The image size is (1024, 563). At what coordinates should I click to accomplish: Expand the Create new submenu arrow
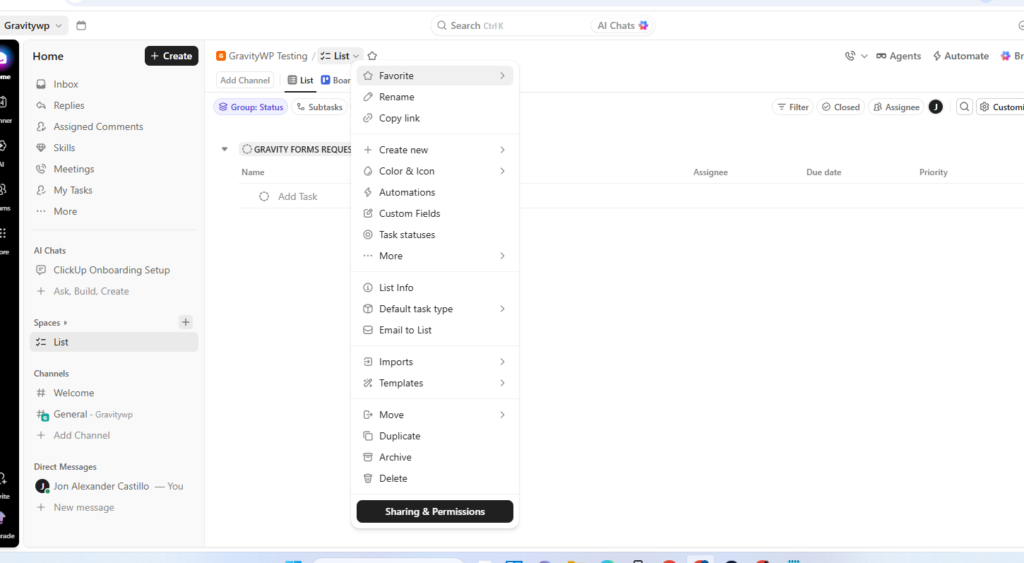502,150
